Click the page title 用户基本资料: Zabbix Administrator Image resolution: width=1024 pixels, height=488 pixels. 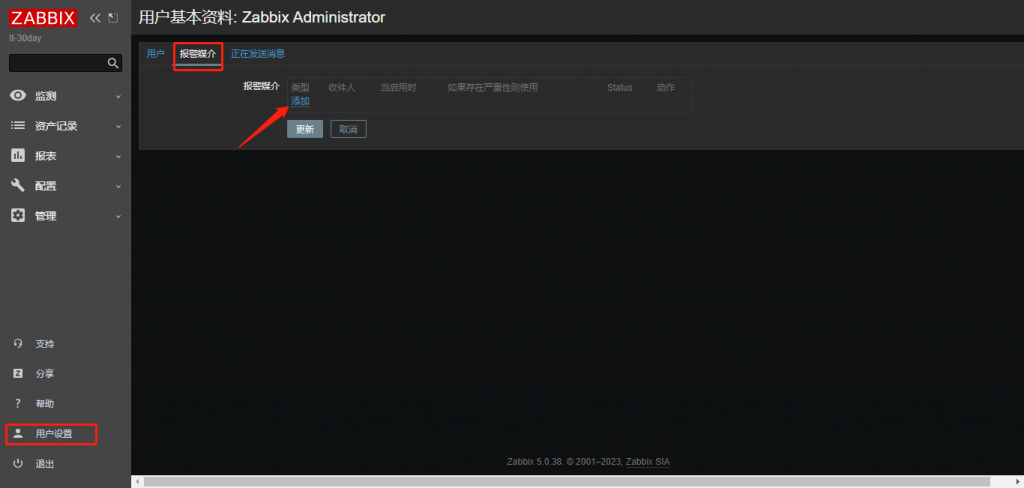[x=262, y=18]
